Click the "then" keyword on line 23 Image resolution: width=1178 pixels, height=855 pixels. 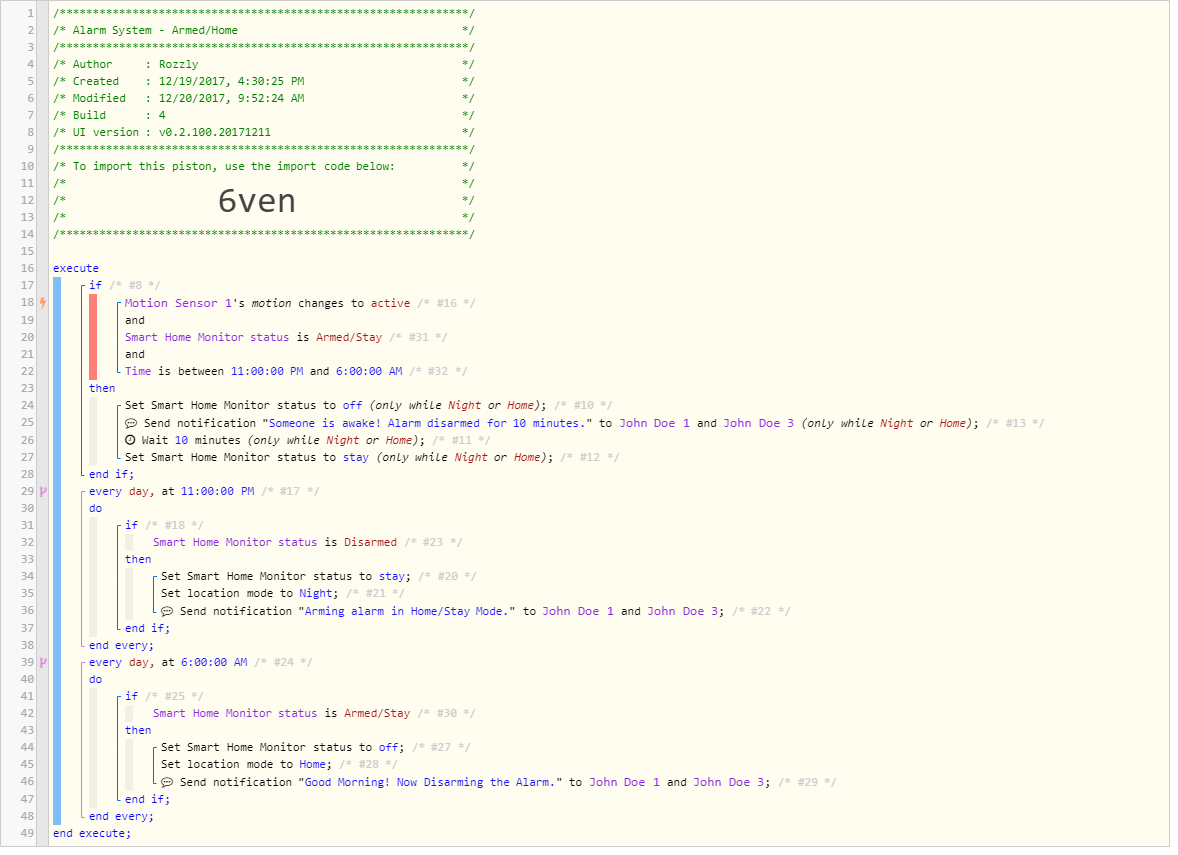102,388
